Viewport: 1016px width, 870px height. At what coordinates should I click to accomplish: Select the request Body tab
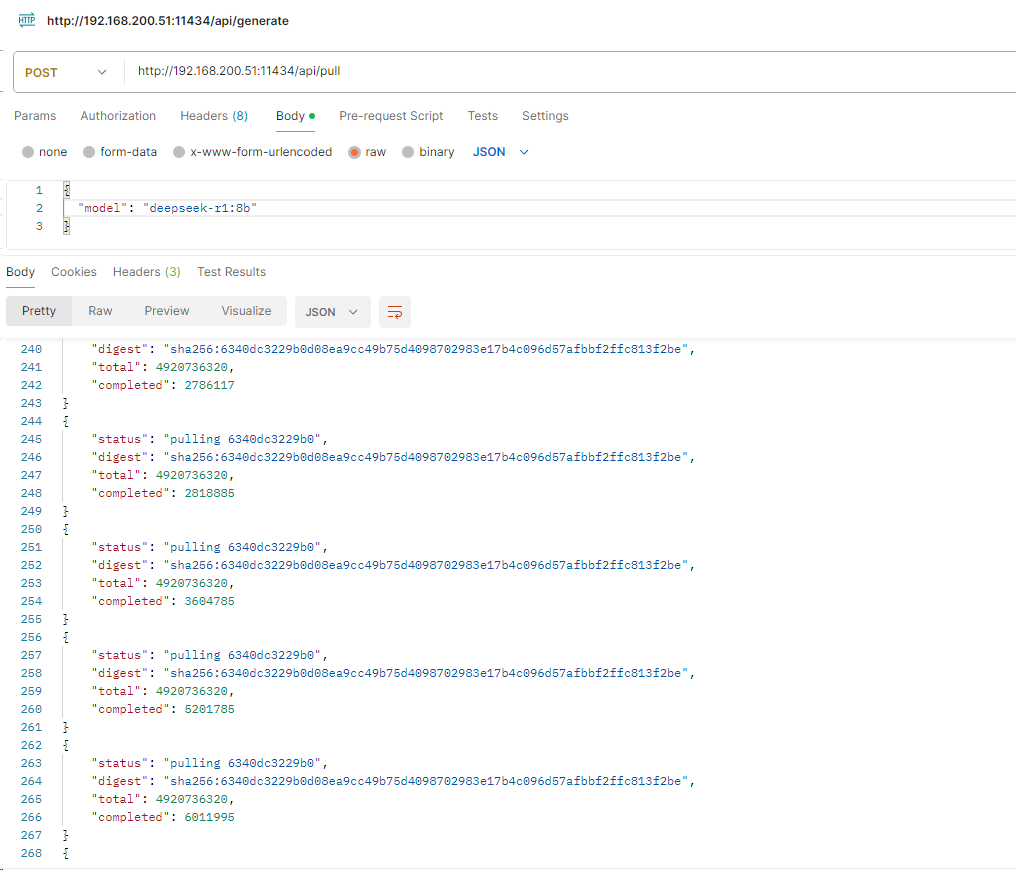(295, 116)
